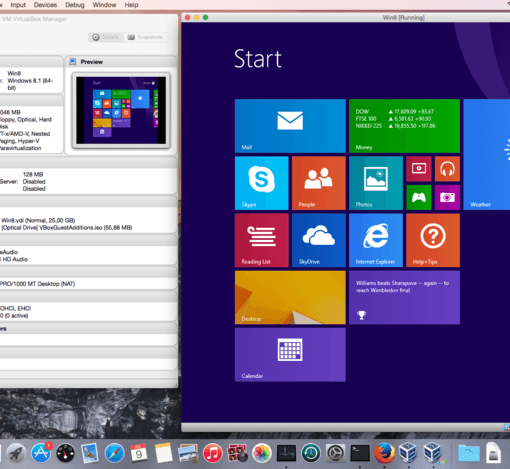Viewport: 510px width, 469px height.
Task: Open Activity Monitor from the Dock
Action: click(x=286, y=453)
